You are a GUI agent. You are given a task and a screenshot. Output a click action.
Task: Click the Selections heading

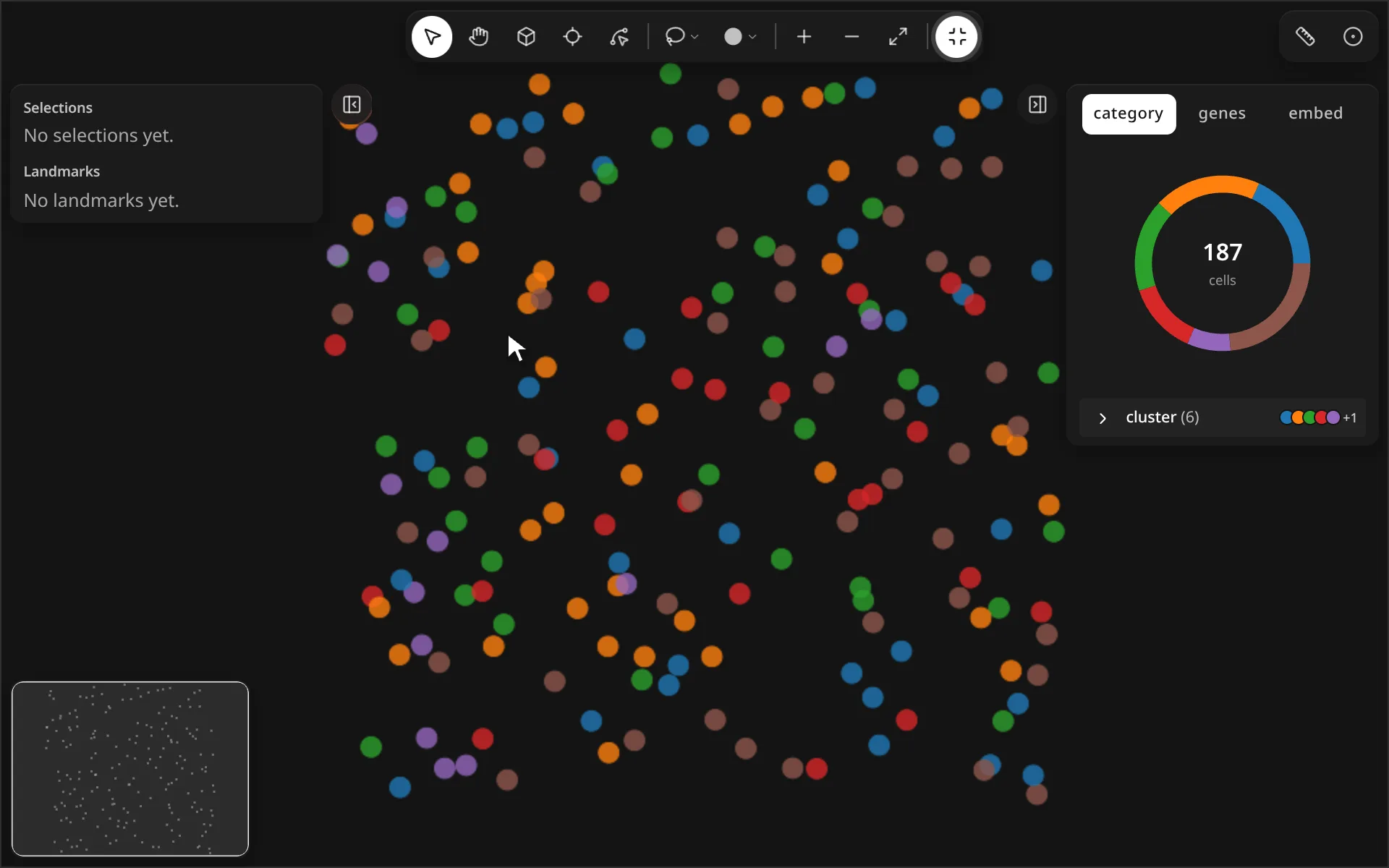(x=58, y=108)
